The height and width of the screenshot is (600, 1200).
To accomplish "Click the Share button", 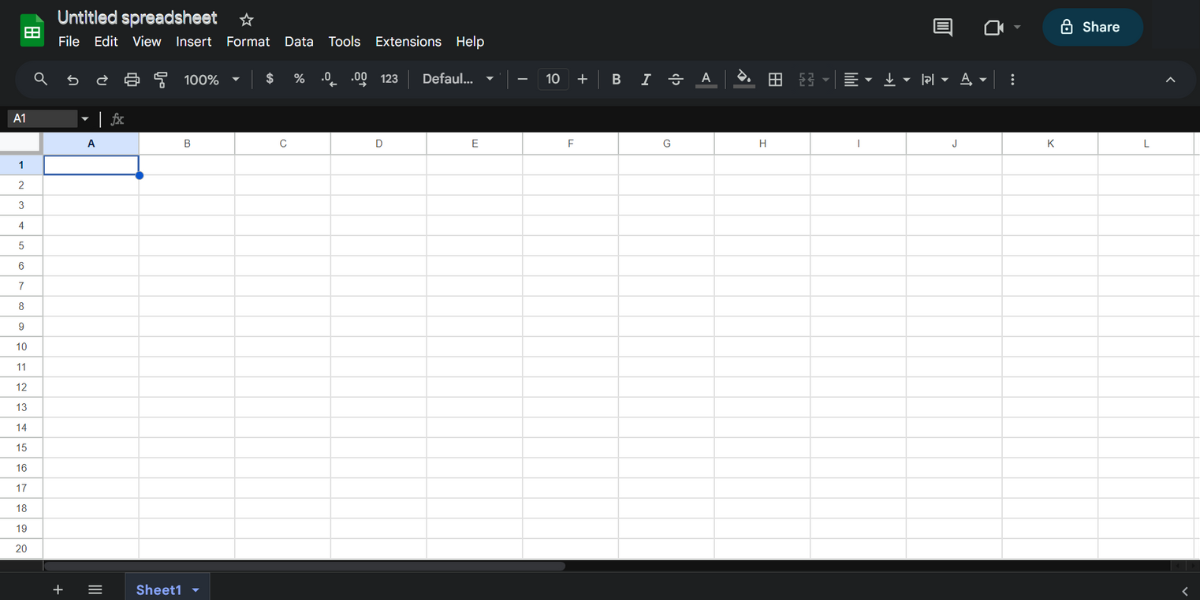I will (1092, 27).
